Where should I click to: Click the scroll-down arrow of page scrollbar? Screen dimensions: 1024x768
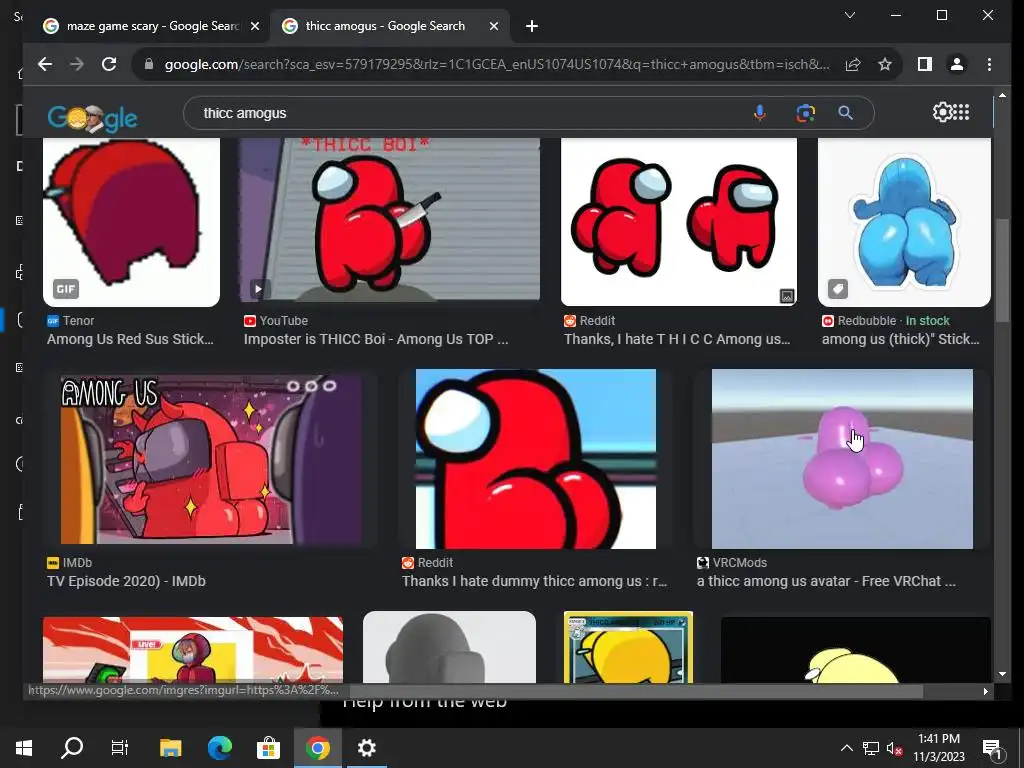pyautogui.click(x=1002, y=674)
